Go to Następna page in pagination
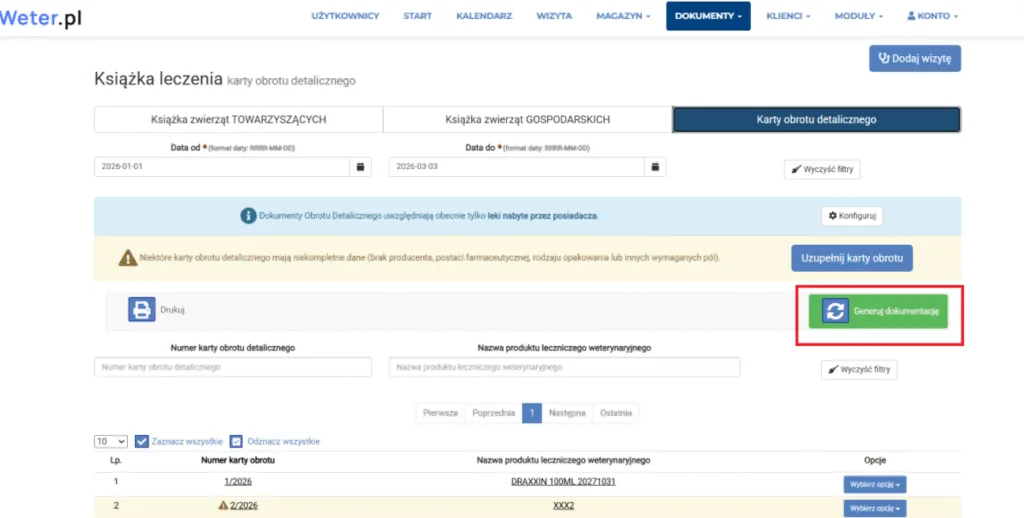Screen dimensions: 1024x518 point(567,413)
